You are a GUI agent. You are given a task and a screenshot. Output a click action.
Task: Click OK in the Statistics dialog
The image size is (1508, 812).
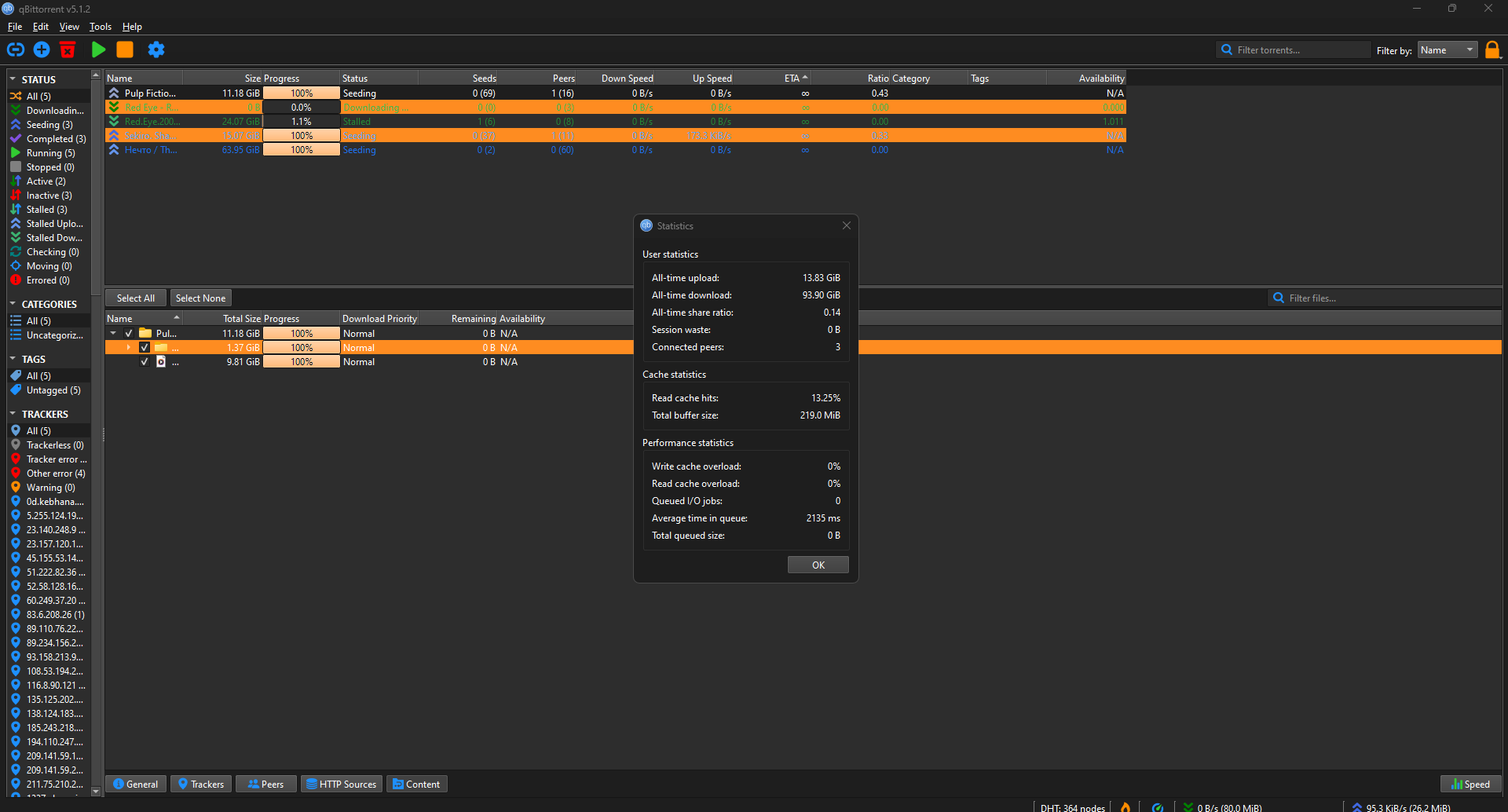point(818,565)
